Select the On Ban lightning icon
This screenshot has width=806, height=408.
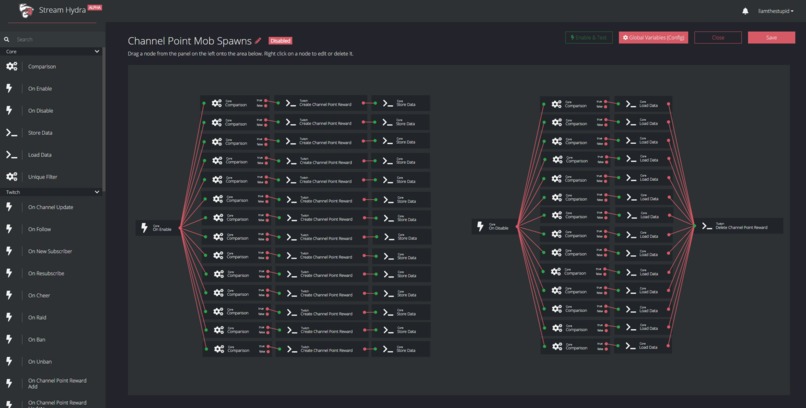pyautogui.click(x=9, y=340)
